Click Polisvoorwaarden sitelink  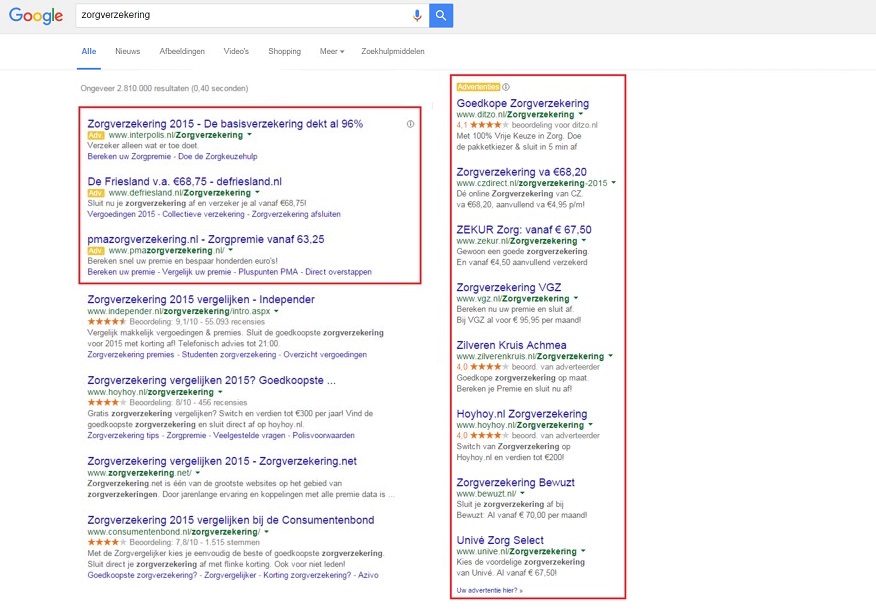coord(323,435)
